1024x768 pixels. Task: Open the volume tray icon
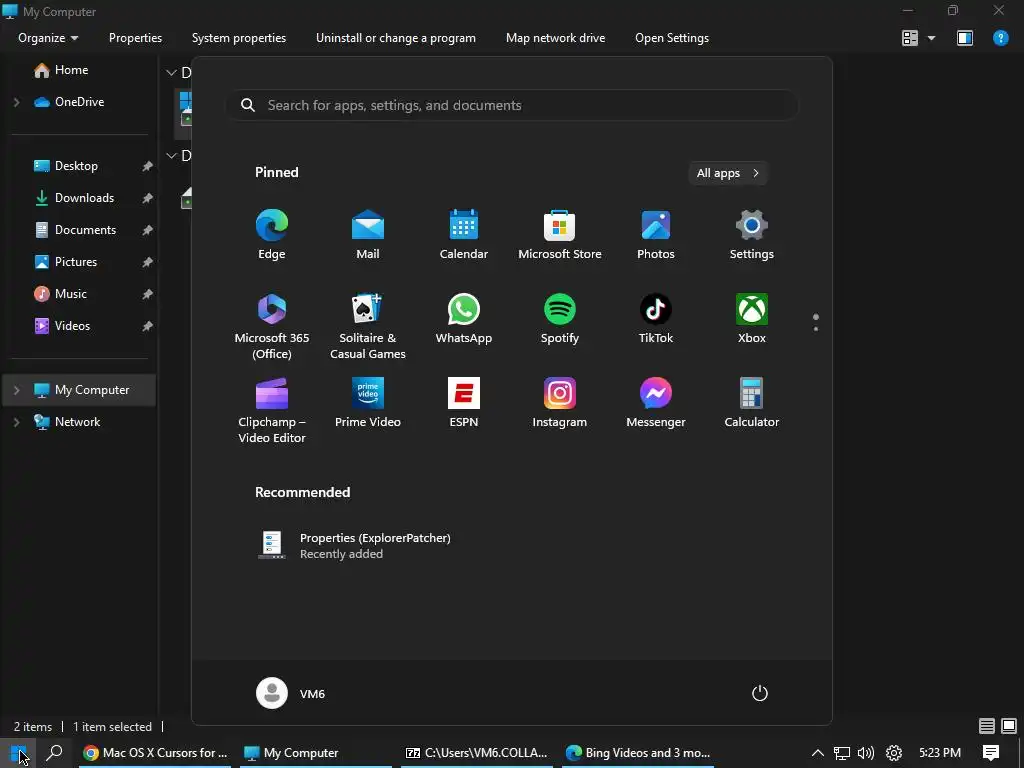click(x=866, y=753)
